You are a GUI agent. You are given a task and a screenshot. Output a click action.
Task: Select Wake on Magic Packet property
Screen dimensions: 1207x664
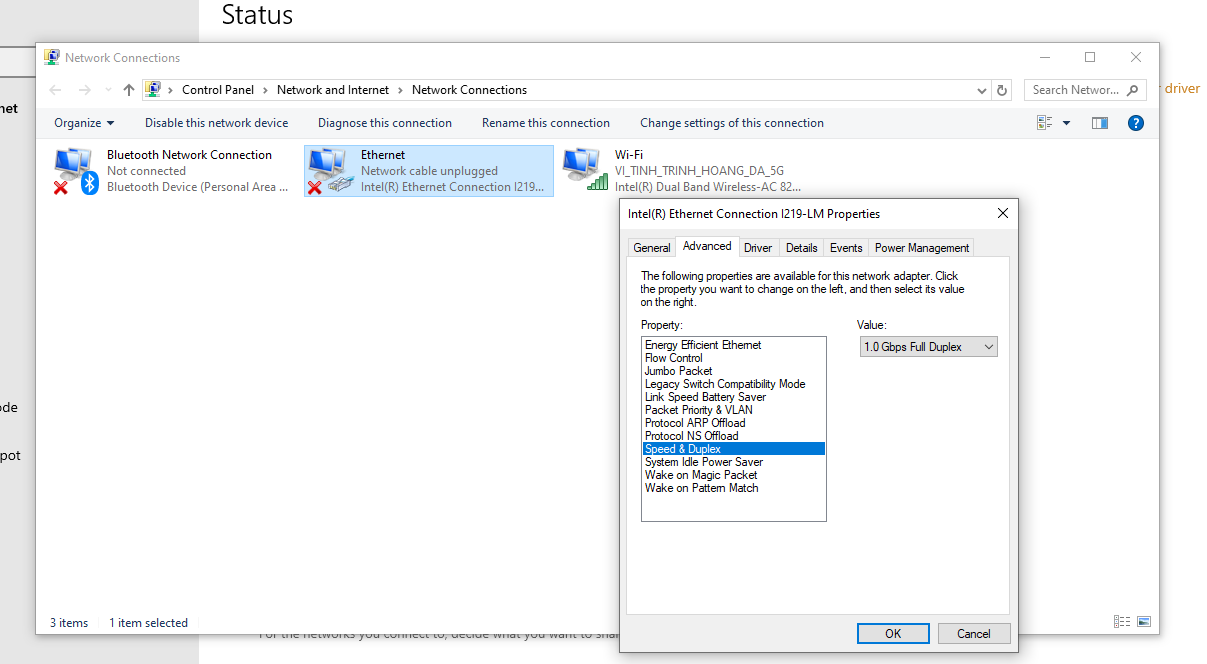pos(701,475)
